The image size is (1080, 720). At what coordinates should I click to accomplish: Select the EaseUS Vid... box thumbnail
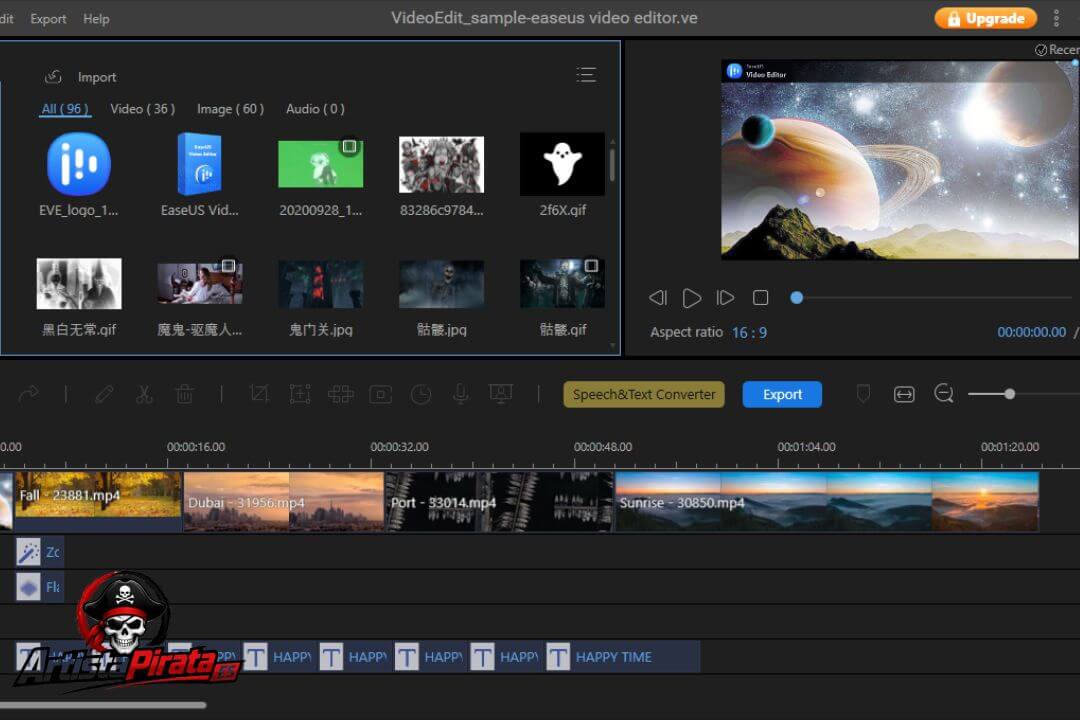tap(200, 164)
